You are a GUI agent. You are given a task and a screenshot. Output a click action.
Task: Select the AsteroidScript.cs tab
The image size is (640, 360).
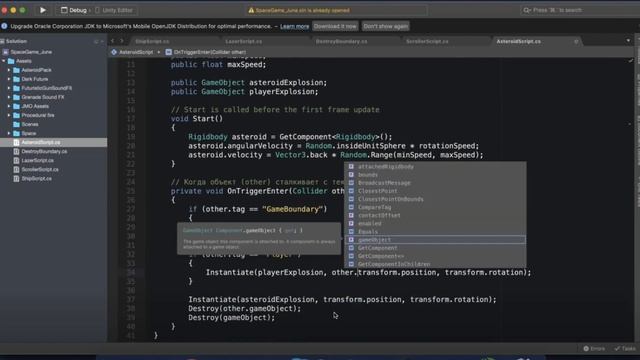(518, 41)
